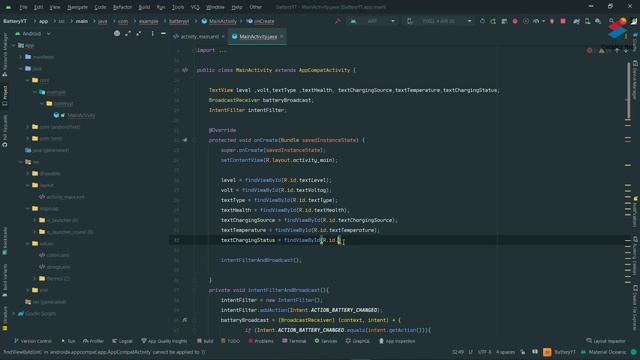The width and height of the screenshot is (640, 360).
Task: Click MainActivity breadcrumb in navigation bar
Action: 219,21
